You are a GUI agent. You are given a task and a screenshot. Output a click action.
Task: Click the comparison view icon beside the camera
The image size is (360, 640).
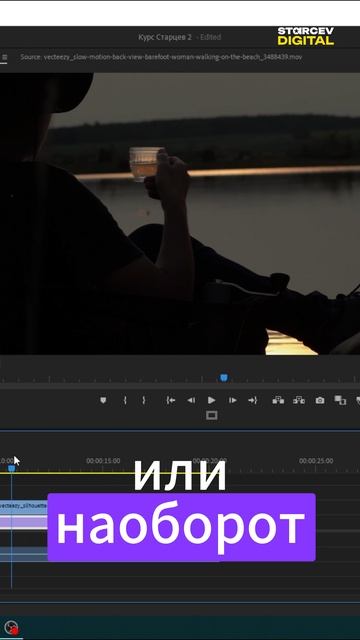click(x=340, y=400)
